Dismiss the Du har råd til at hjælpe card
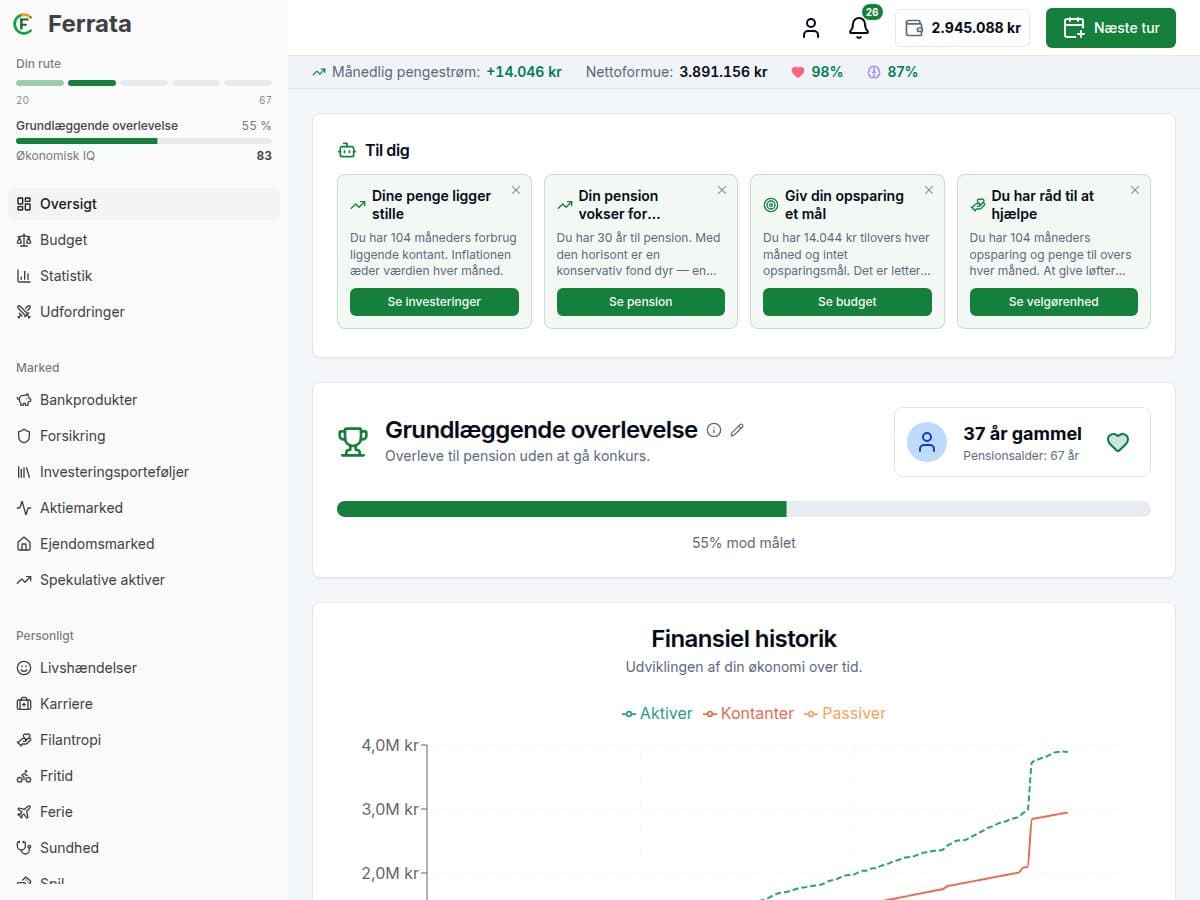The image size is (1200, 900). point(1135,190)
